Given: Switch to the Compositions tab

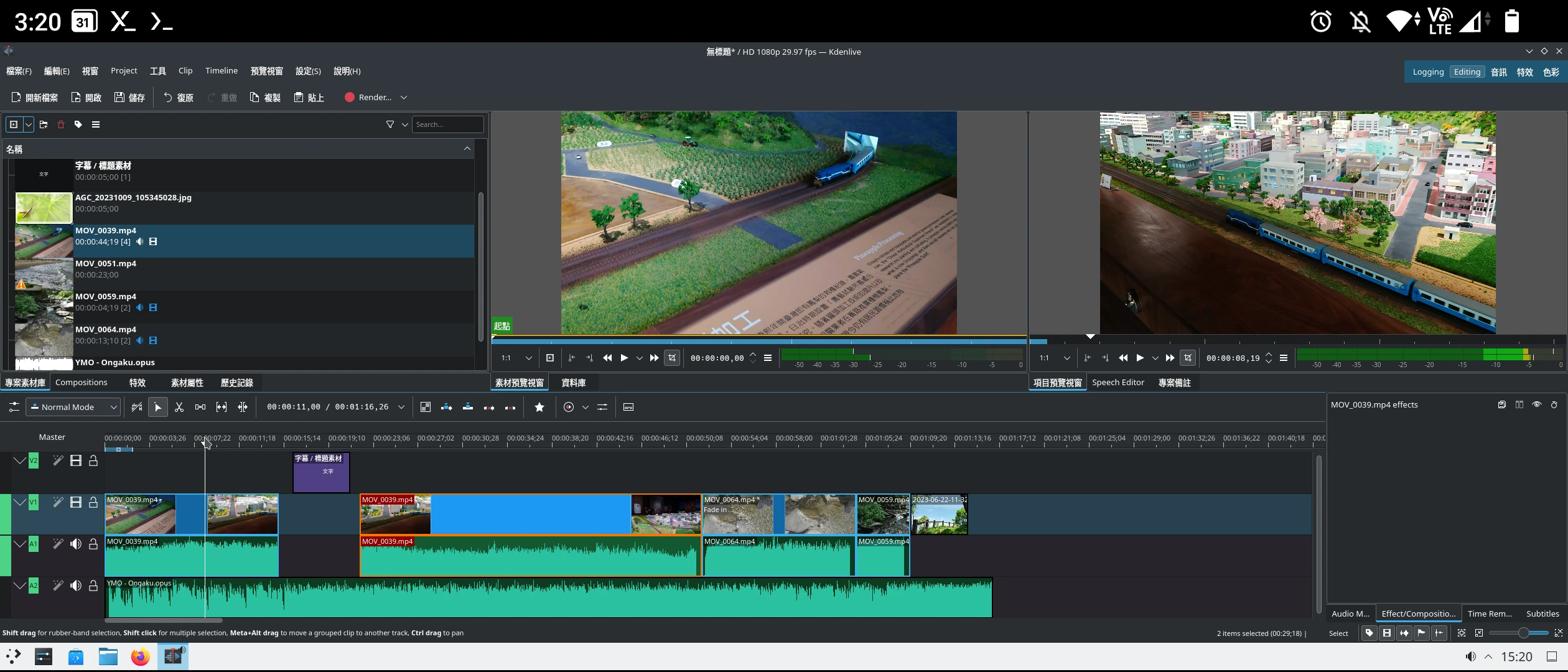Looking at the screenshot, I should click(x=81, y=383).
